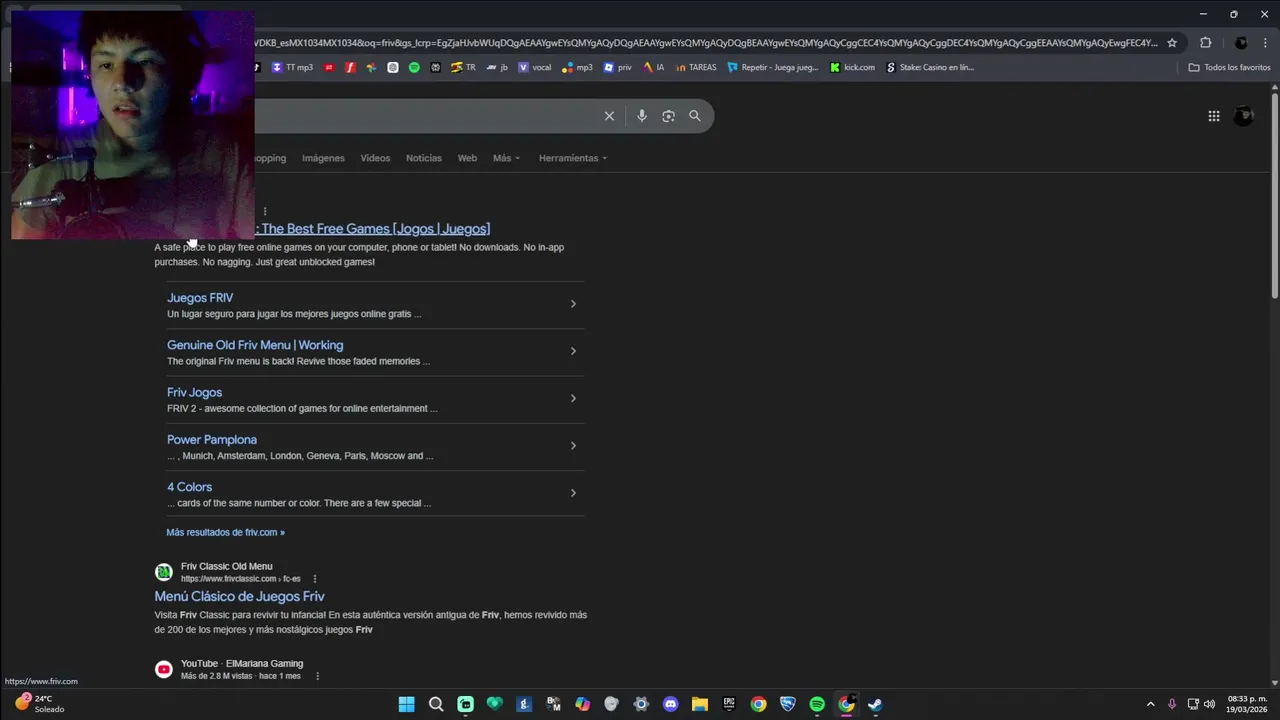
Task: Open the 4 Colors link
Action: (189, 487)
